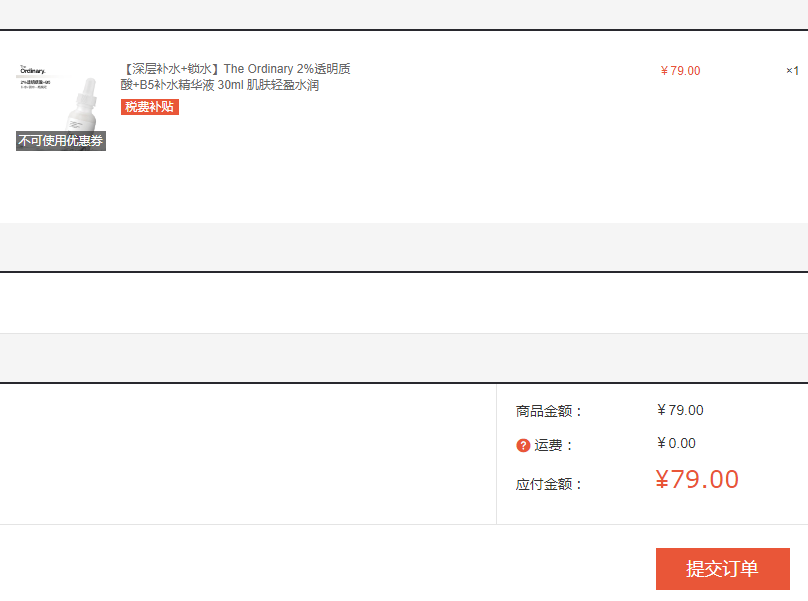Screen dimensions: 808x601
Task: Click the ×1 quantity indicator
Action: point(792,71)
